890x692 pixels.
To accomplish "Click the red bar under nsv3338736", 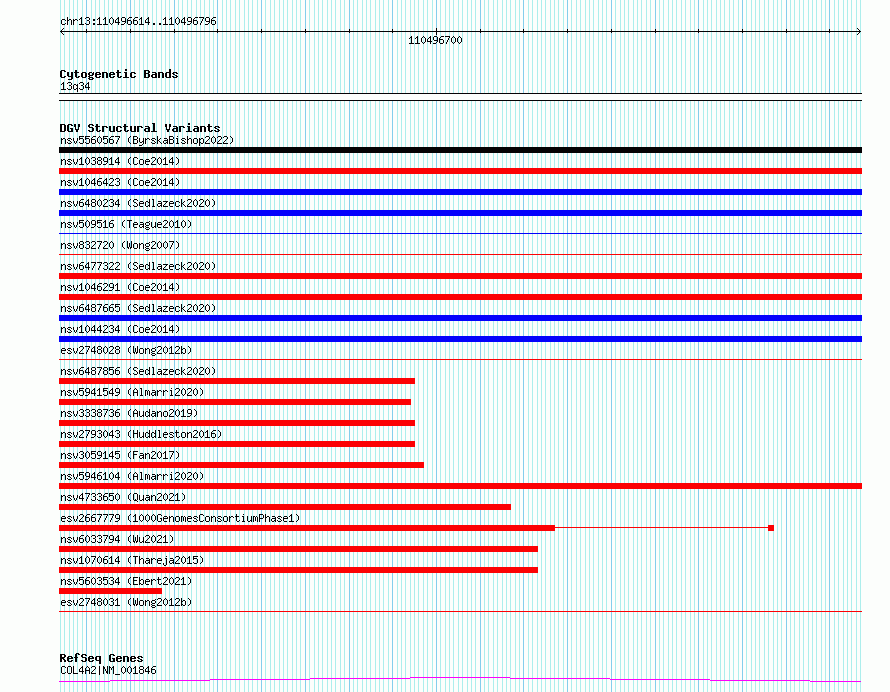I will click(237, 423).
